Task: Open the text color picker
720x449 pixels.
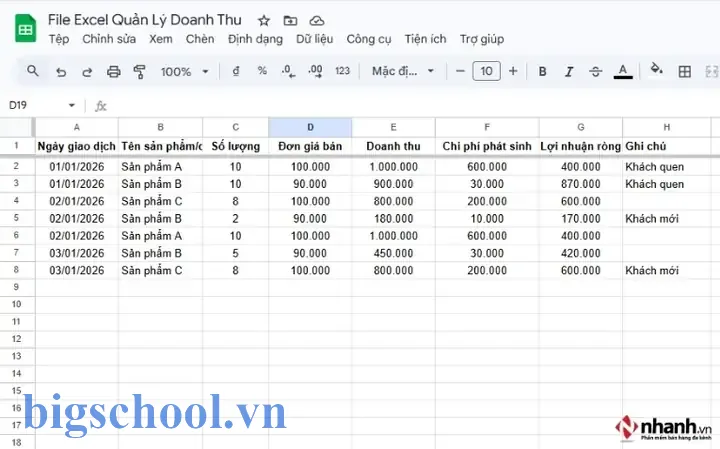Action: pos(623,72)
